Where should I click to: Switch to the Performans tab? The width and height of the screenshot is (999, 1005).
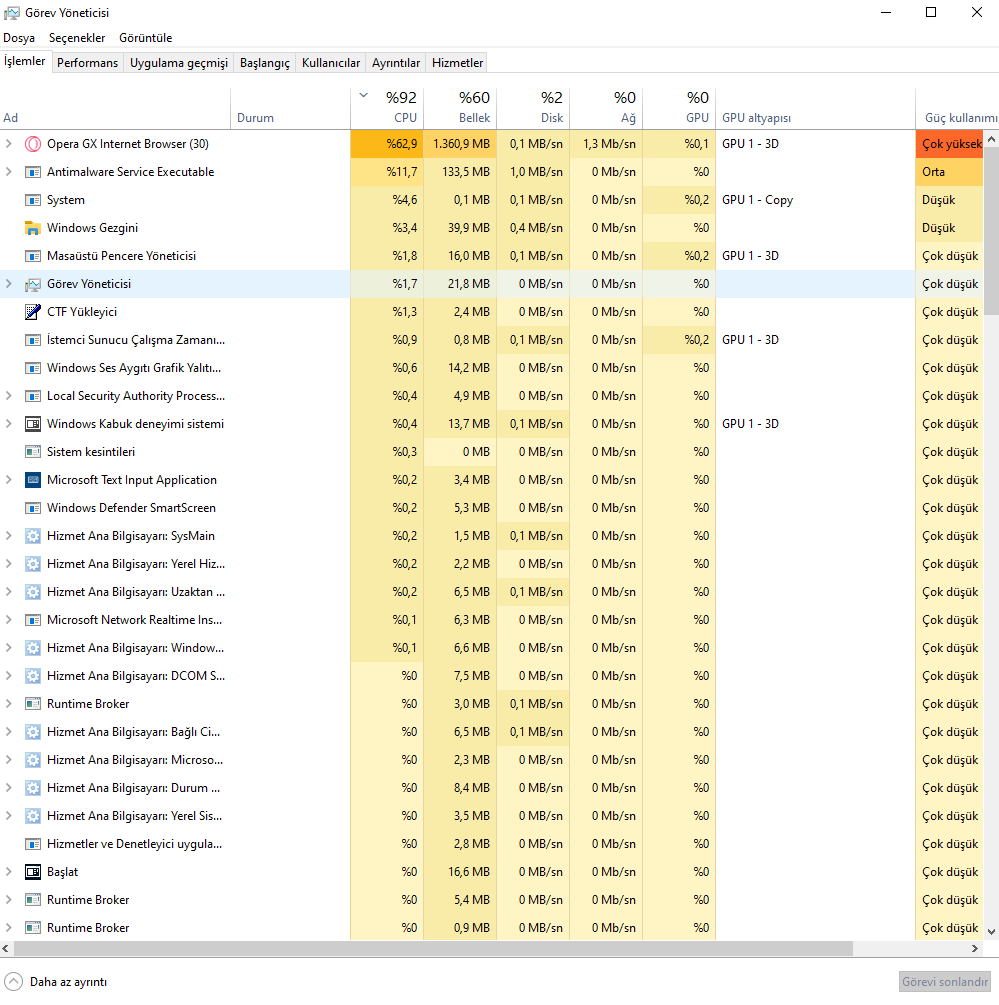click(87, 63)
